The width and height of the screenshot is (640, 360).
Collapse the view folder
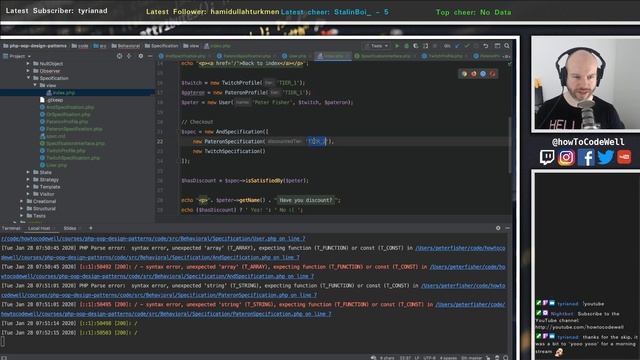click(x=35, y=85)
